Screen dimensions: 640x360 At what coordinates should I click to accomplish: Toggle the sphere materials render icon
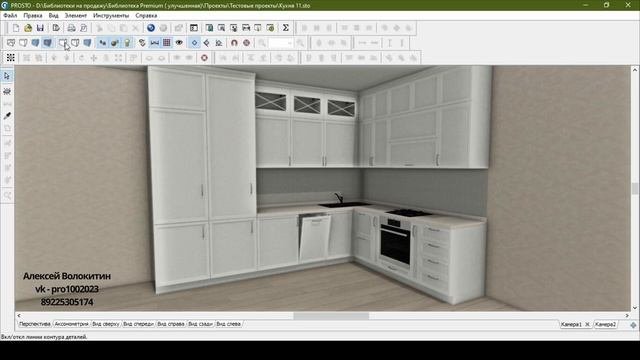click(115, 42)
